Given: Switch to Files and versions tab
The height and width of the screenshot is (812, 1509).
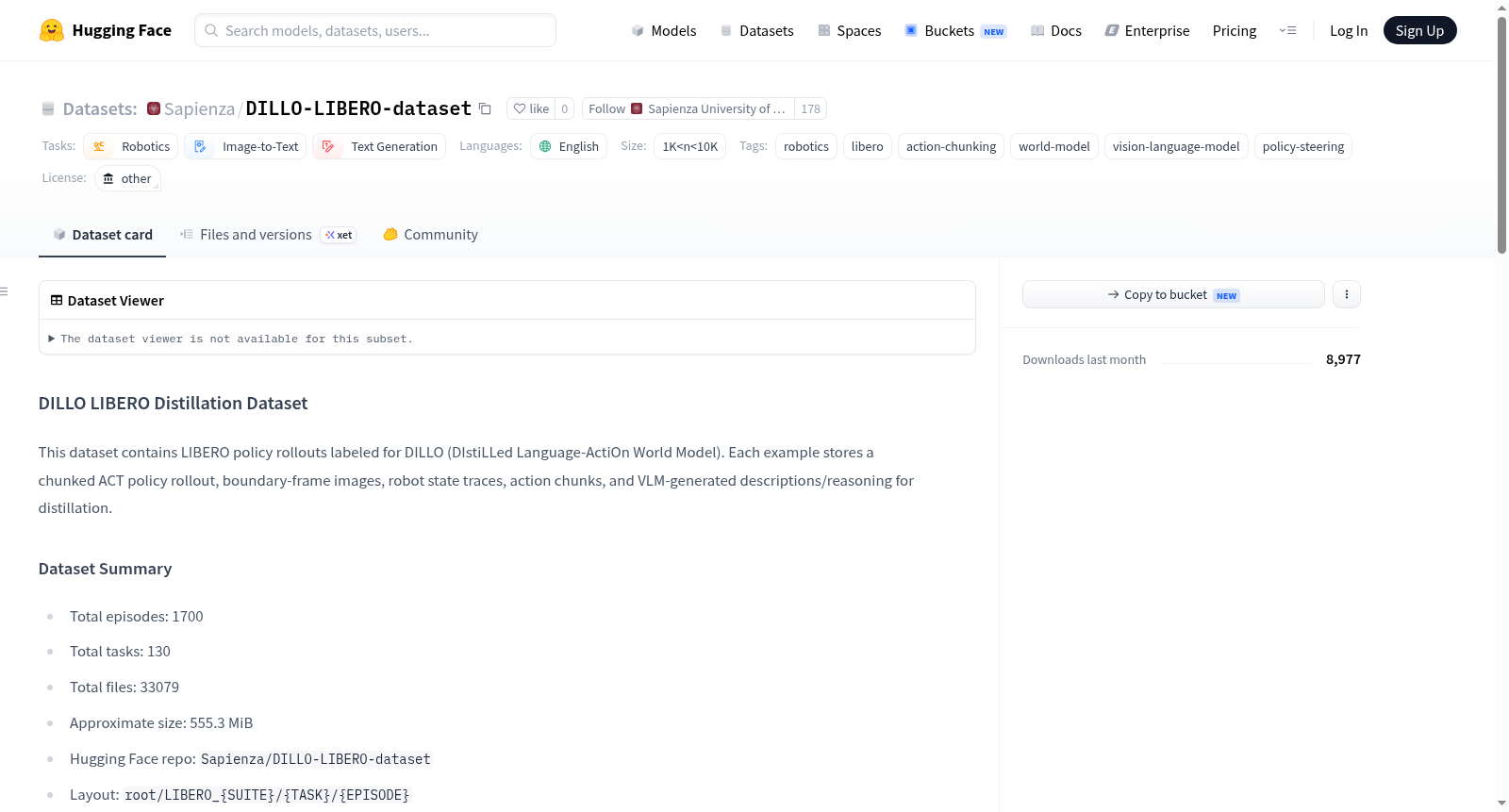Looking at the screenshot, I should (x=268, y=235).
